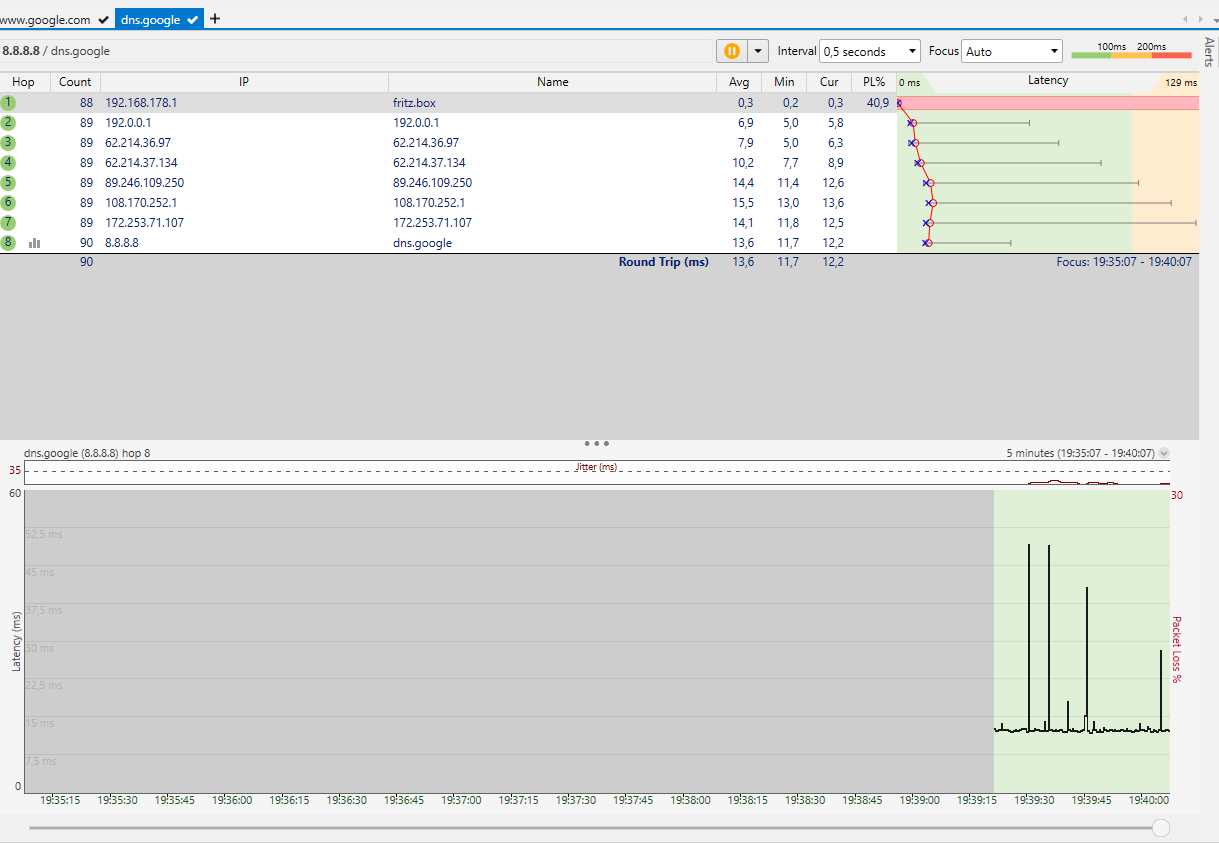1219x843 pixels.
Task: Click the bottom timeline slider handle
Action: point(1161,827)
